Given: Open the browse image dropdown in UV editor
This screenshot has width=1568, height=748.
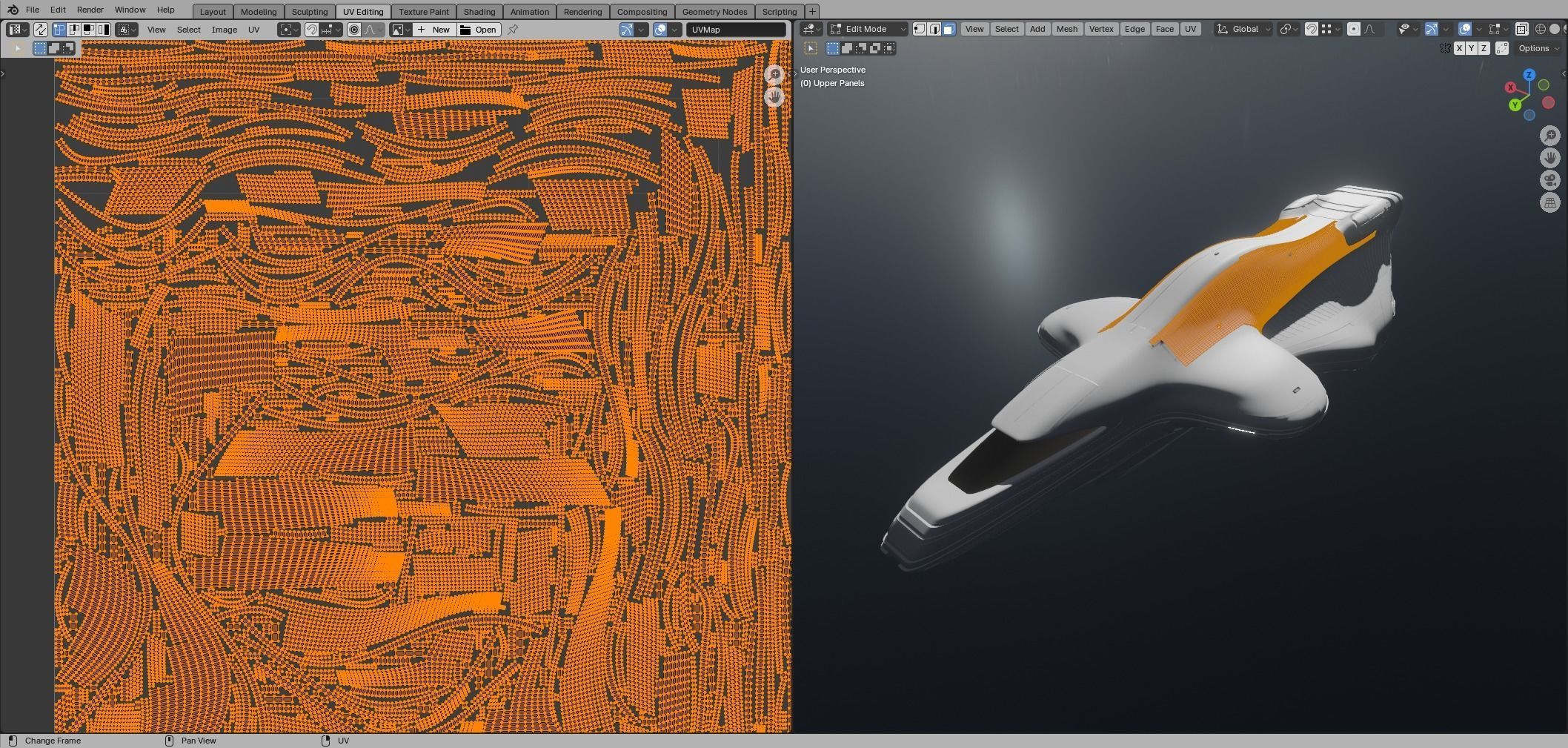Looking at the screenshot, I should pyautogui.click(x=401, y=30).
